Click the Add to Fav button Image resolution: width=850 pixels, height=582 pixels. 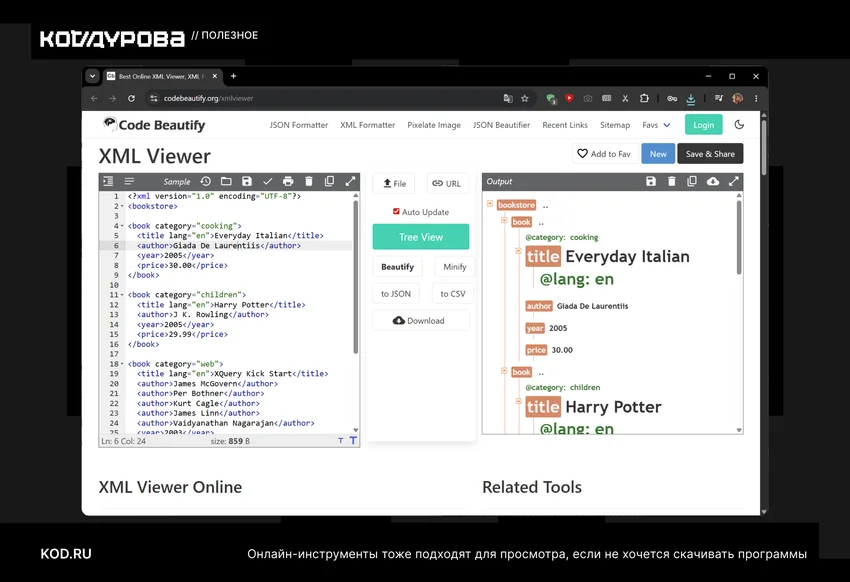coord(604,154)
